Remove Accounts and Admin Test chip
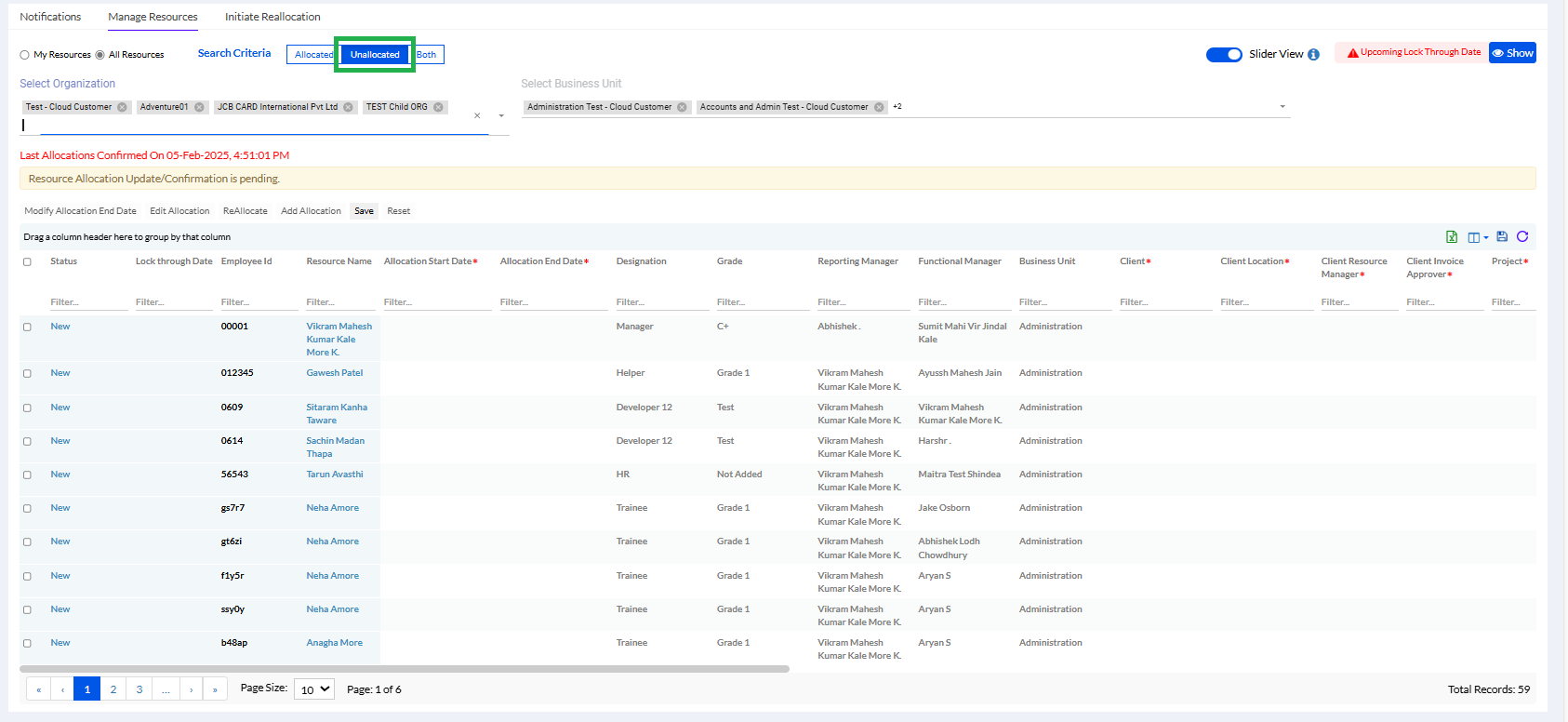This screenshot has height=722, width=1568. (x=879, y=107)
